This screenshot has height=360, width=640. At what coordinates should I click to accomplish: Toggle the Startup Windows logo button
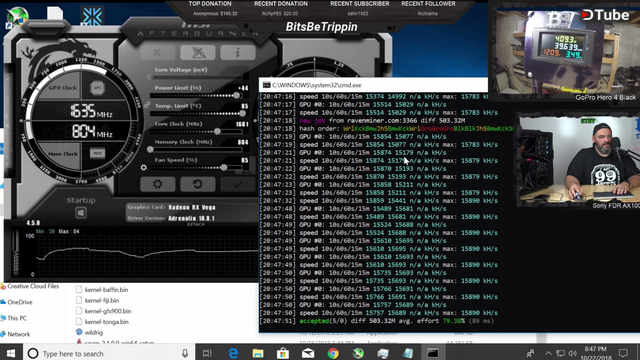click(81, 213)
